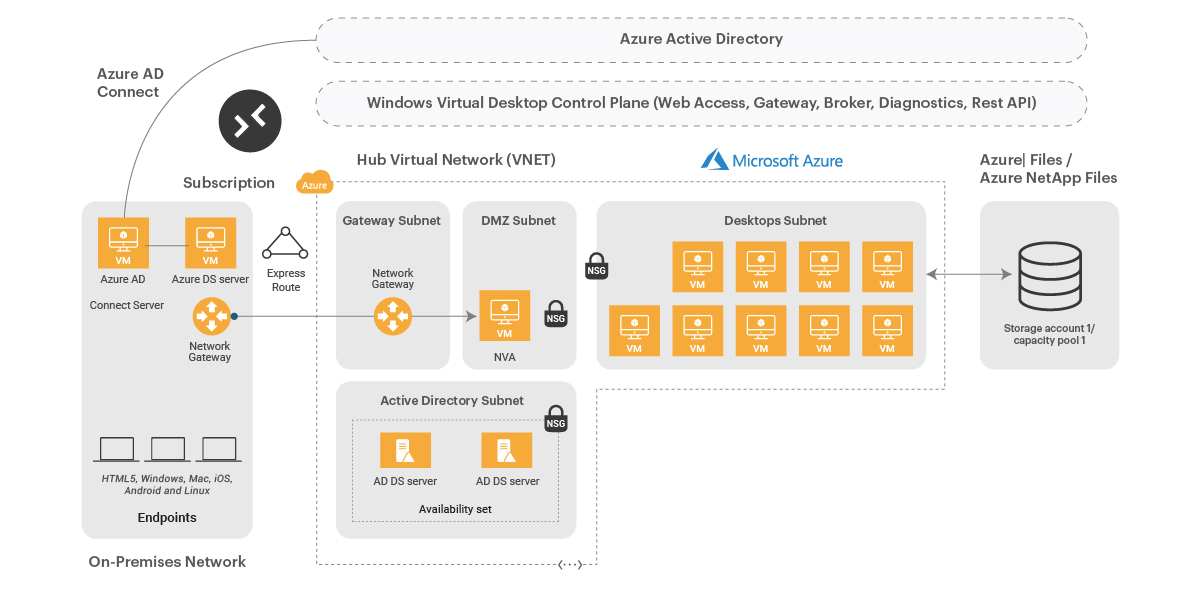Screen dimensions: 1201x601
Task: Click the top-right VM in Desktops Subnet
Action: click(x=887, y=267)
